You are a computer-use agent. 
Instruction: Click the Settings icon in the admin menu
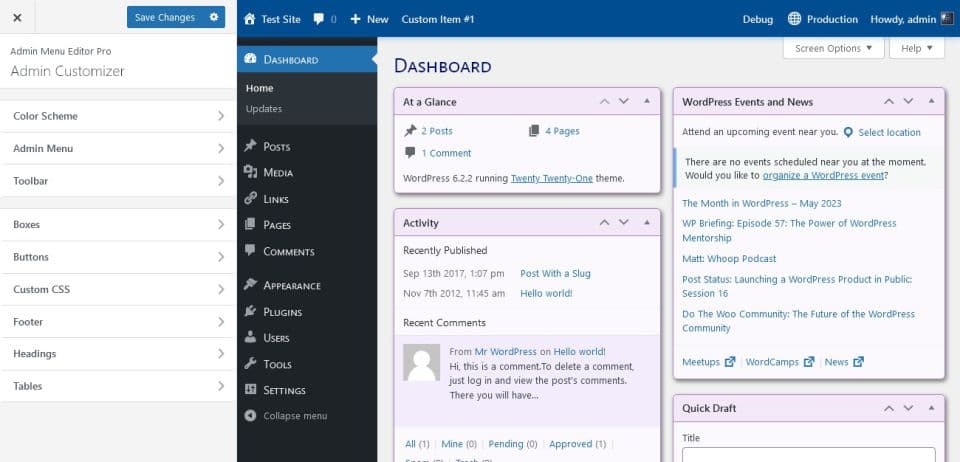click(x=250, y=389)
